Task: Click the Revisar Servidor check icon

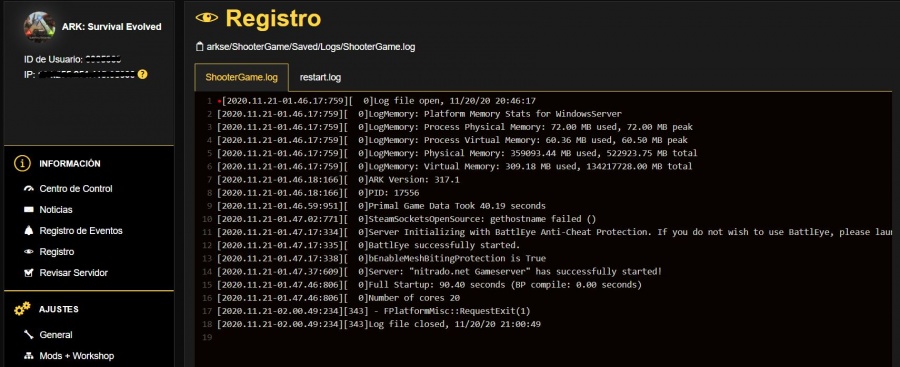Action: [x=29, y=273]
